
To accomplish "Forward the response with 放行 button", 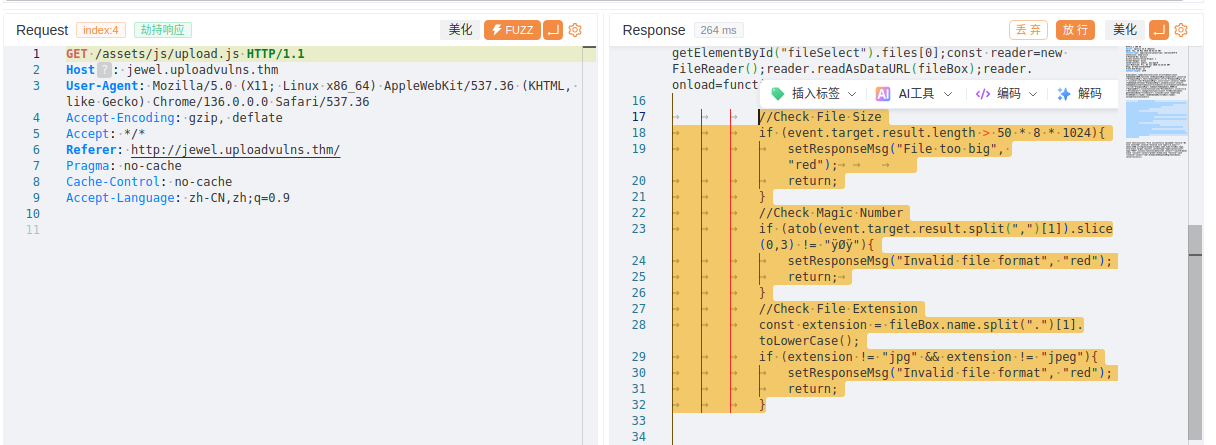I will (1075, 30).
